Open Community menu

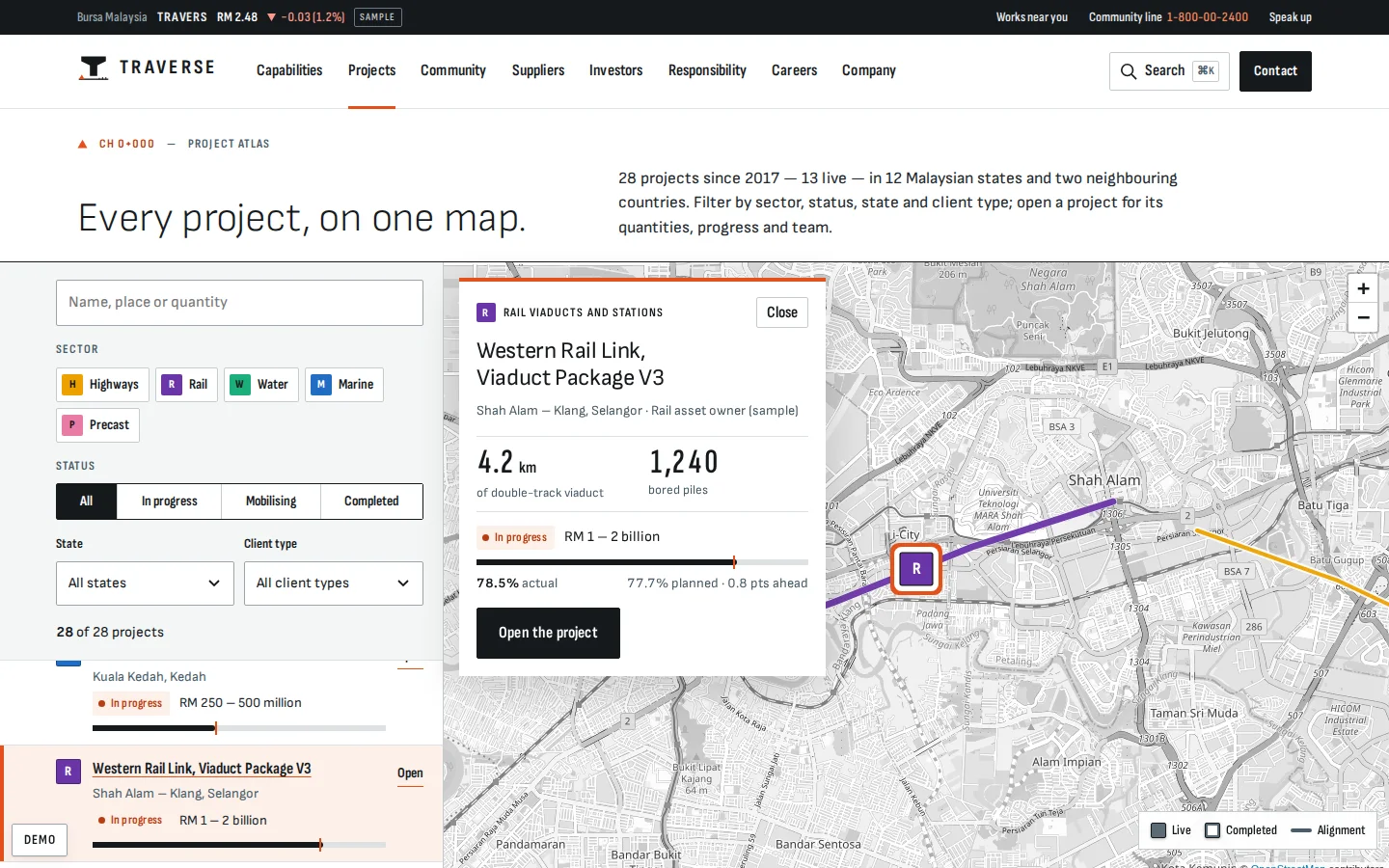coord(453,70)
